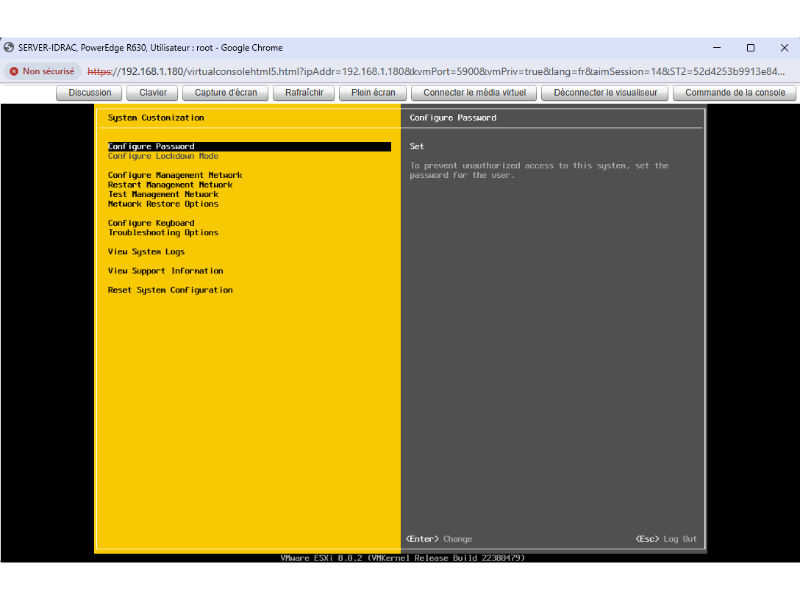The width and height of the screenshot is (800, 600).
Task: Open the Clavier virtual keyboard
Action: pyautogui.click(x=153, y=93)
